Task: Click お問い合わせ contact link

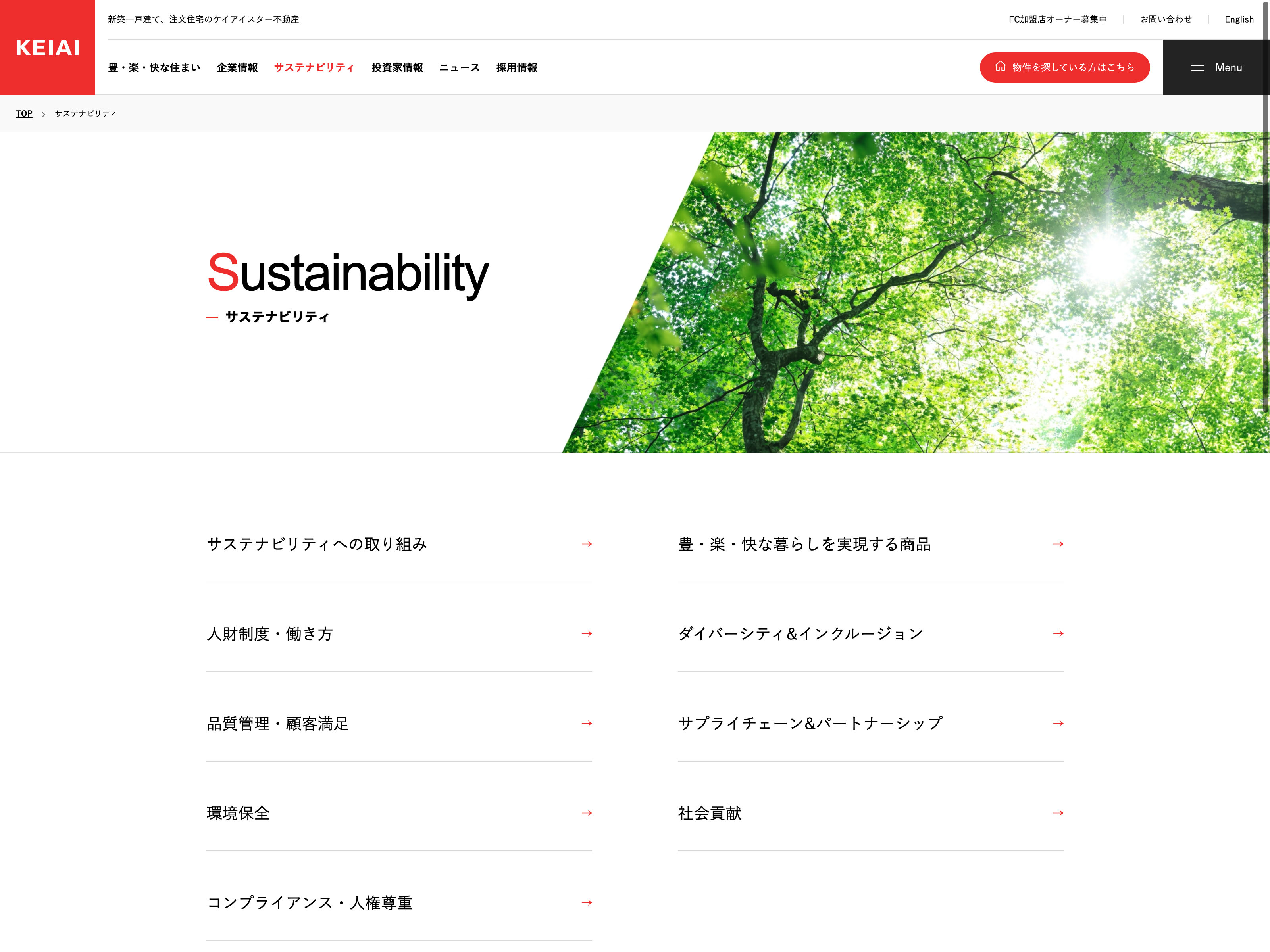Action: pos(1166,19)
